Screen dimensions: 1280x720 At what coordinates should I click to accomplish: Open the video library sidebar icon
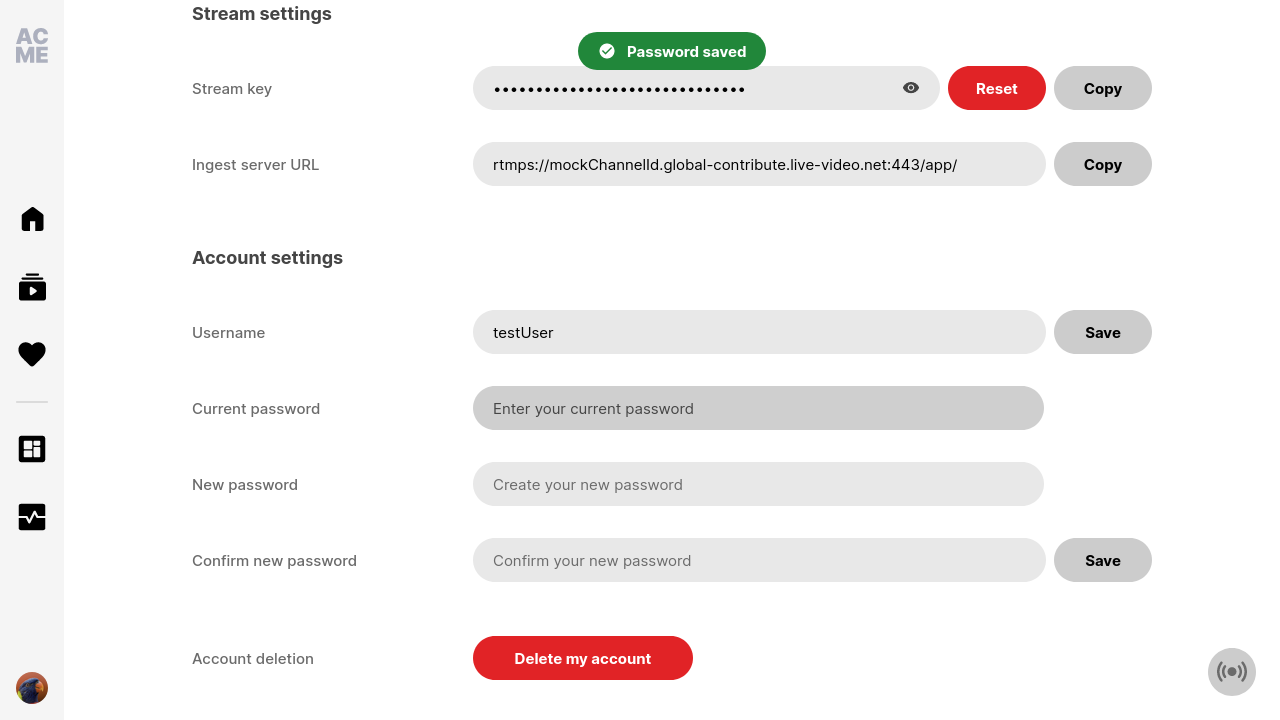pyautogui.click(x=32, y=287)
